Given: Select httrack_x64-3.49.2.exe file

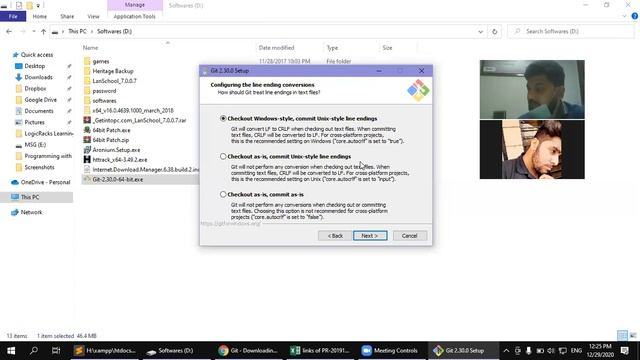Looking at the screenshot, I should 120,160.
